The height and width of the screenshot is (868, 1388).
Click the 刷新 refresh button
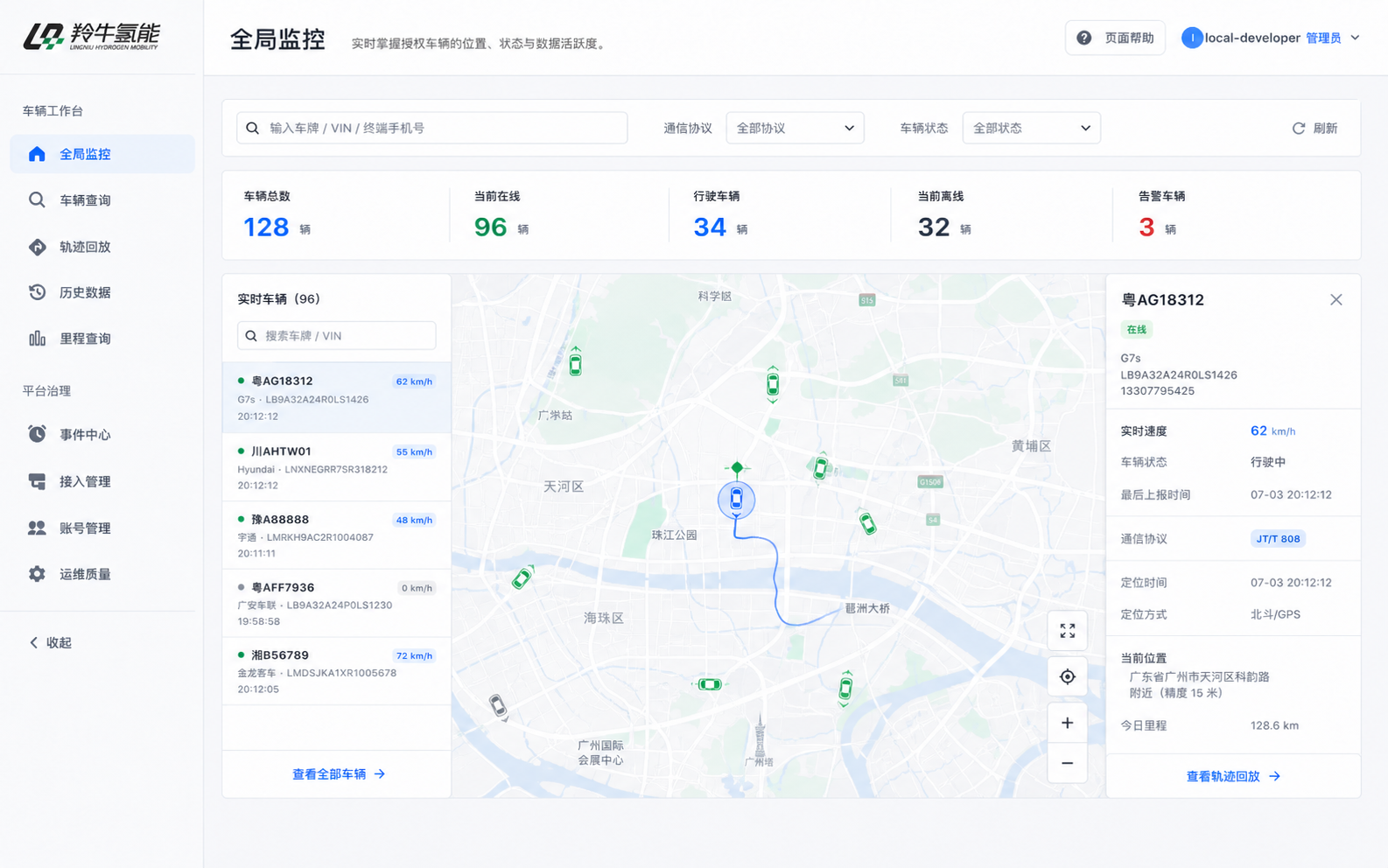tap(1314, 128)
